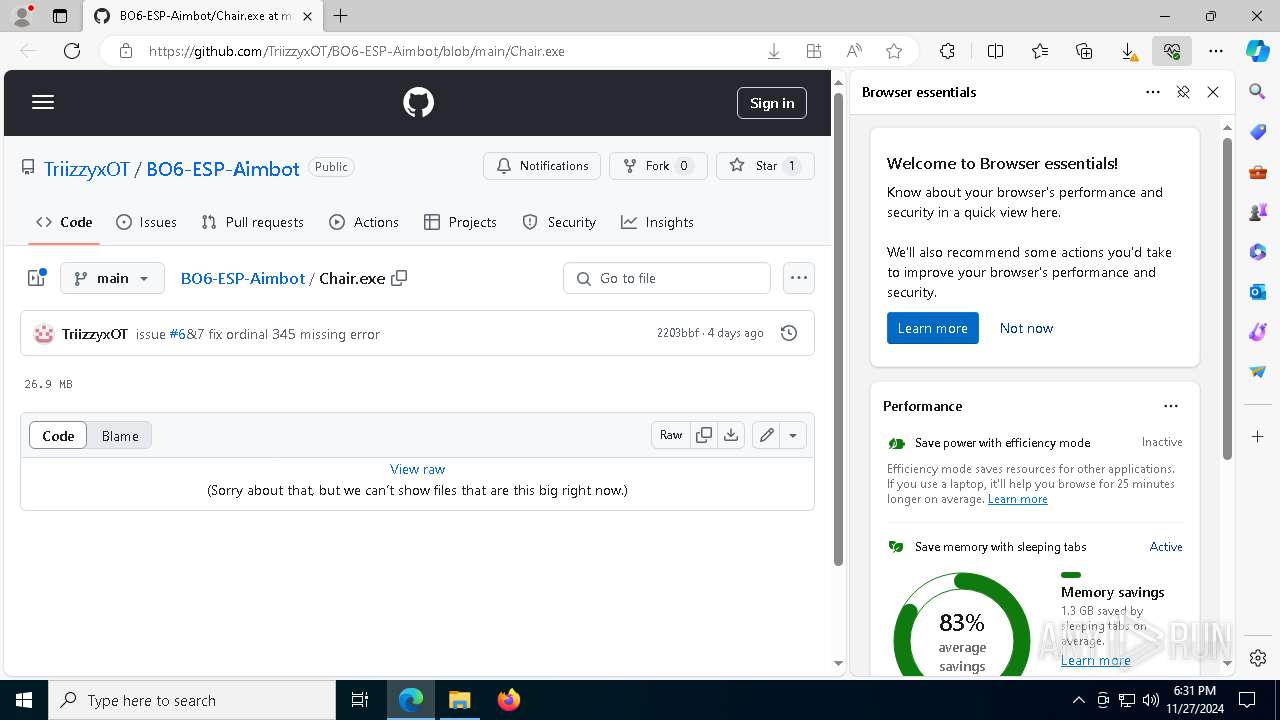Click the Notifications button

(x=542, y=166)
